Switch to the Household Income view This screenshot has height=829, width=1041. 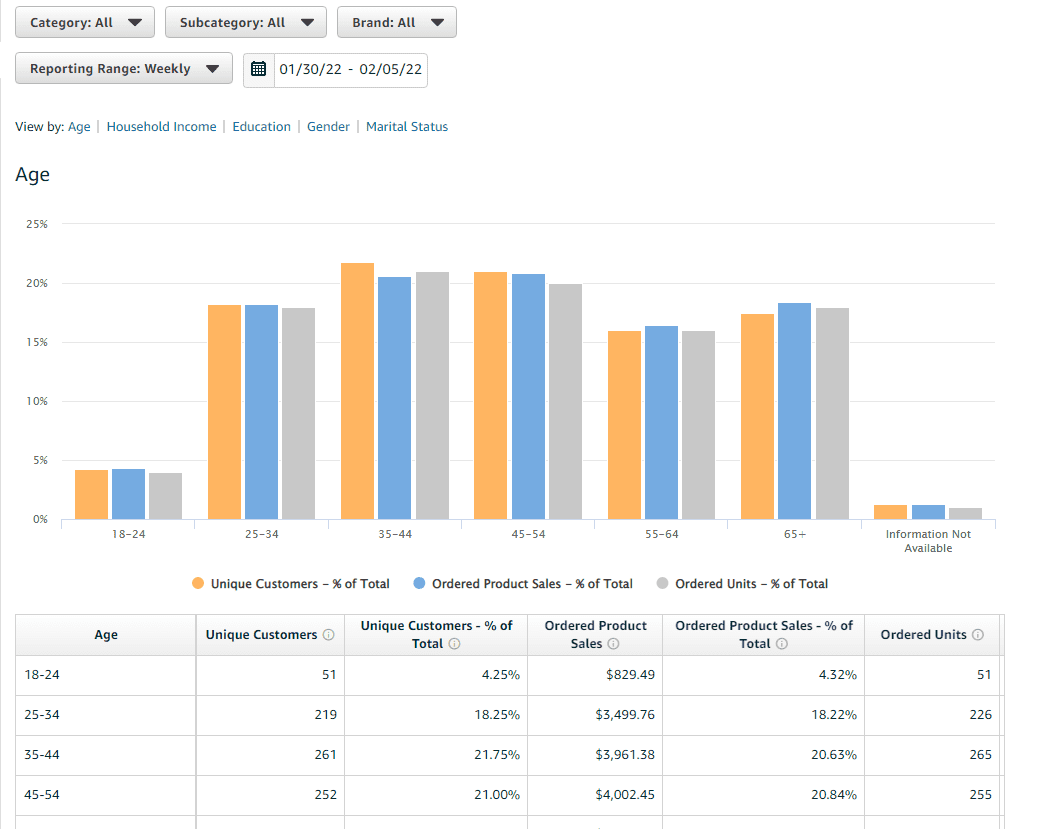click(x=161, y=126)
